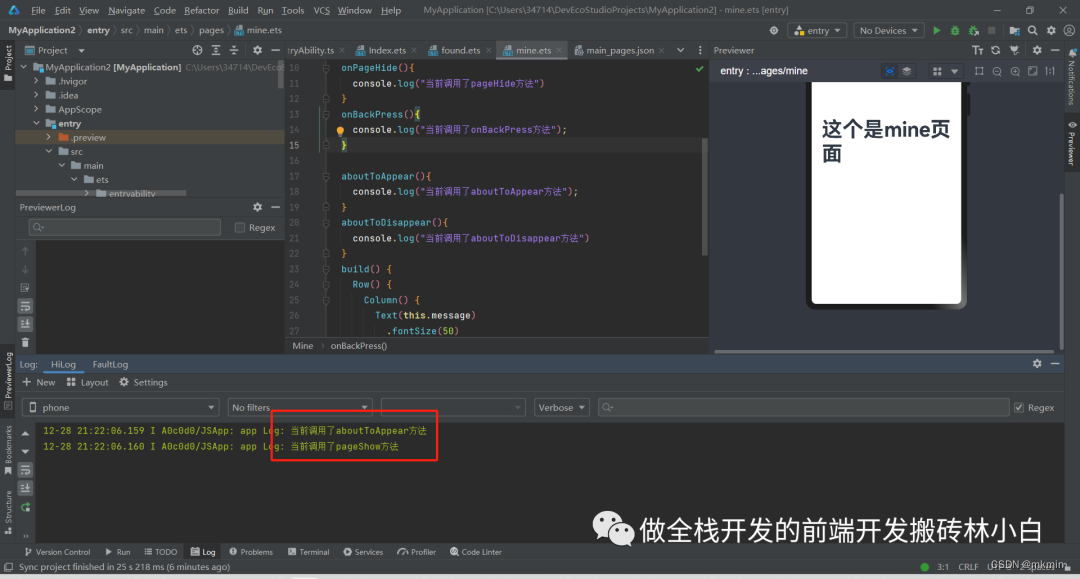Open Code Linter tool window
The width and height of the screenshot is (1080, 579).
[476, 552]
